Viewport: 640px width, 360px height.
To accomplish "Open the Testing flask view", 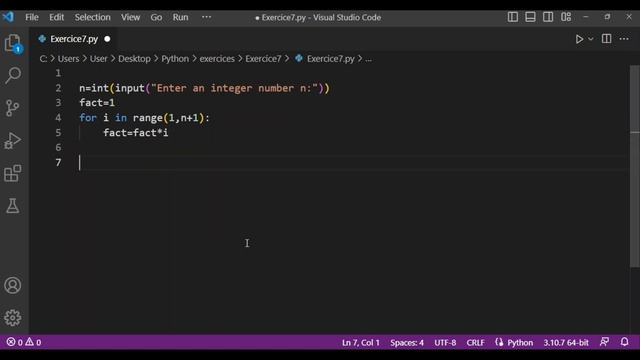I will [13, 206].
